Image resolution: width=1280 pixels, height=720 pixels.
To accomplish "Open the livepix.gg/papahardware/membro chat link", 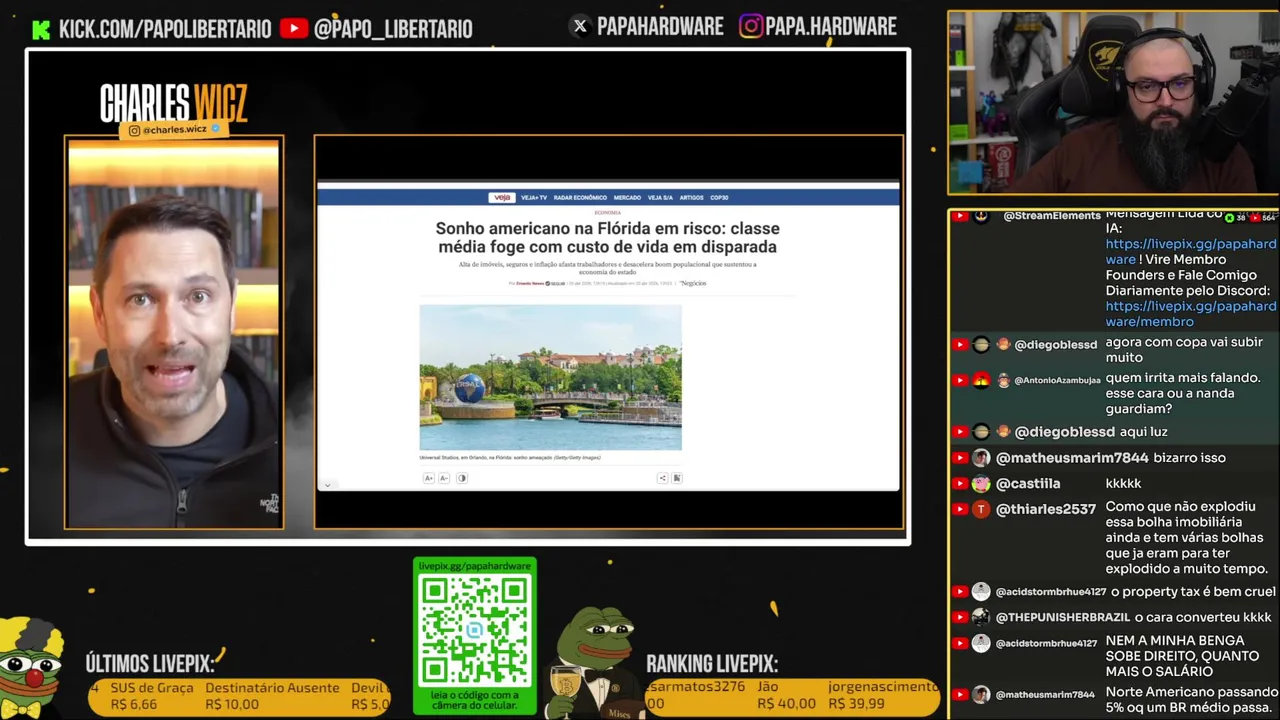I will tap(1190, 314).
